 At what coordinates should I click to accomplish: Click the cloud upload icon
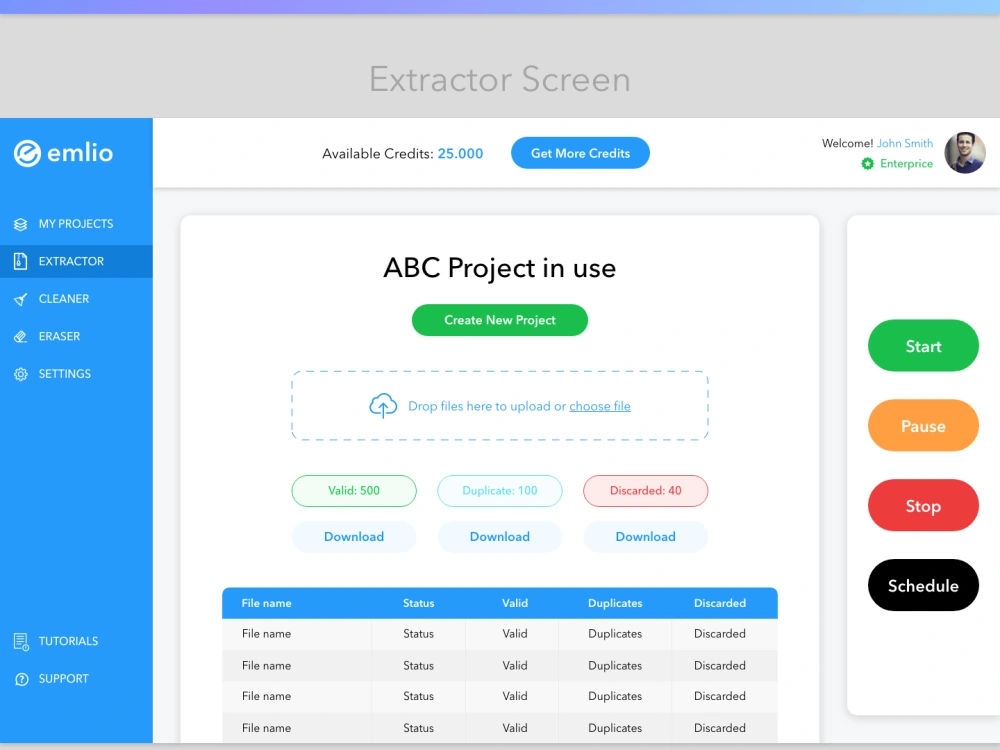click(x=383, y=406)
